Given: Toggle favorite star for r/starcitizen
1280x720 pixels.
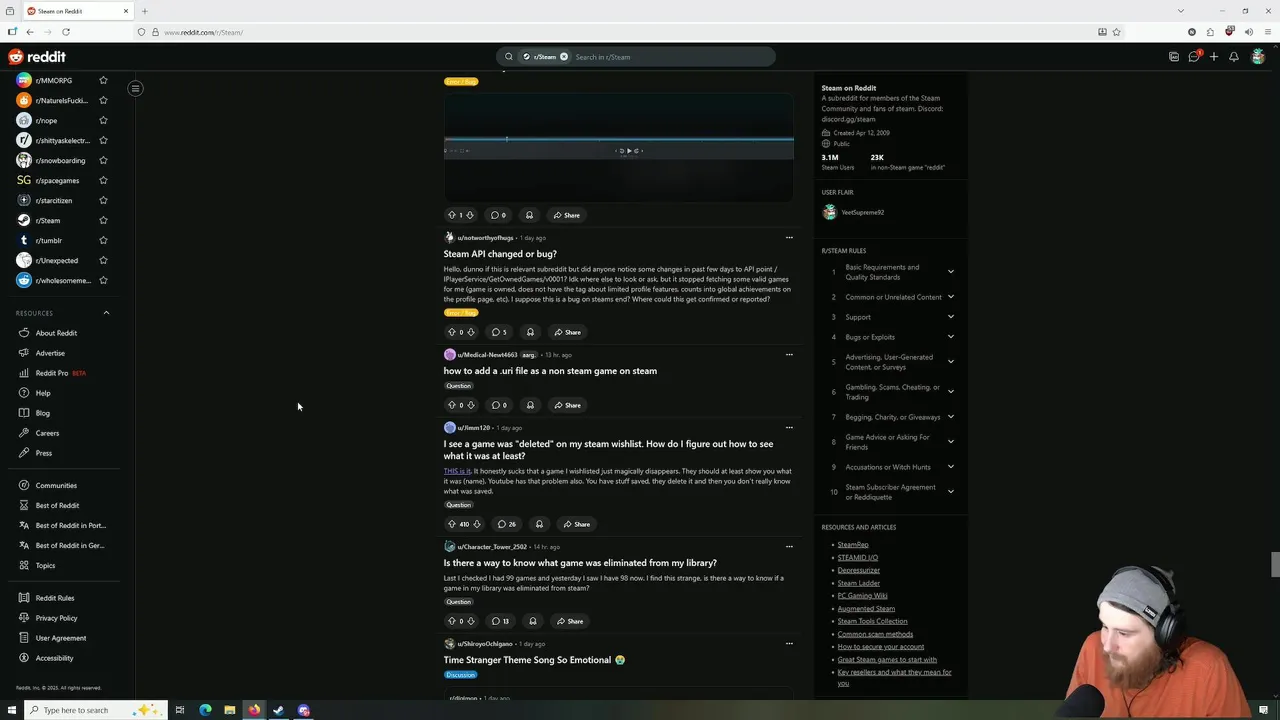Looking at the screenshot, I should pyautogui.click(x=103, y=200).
